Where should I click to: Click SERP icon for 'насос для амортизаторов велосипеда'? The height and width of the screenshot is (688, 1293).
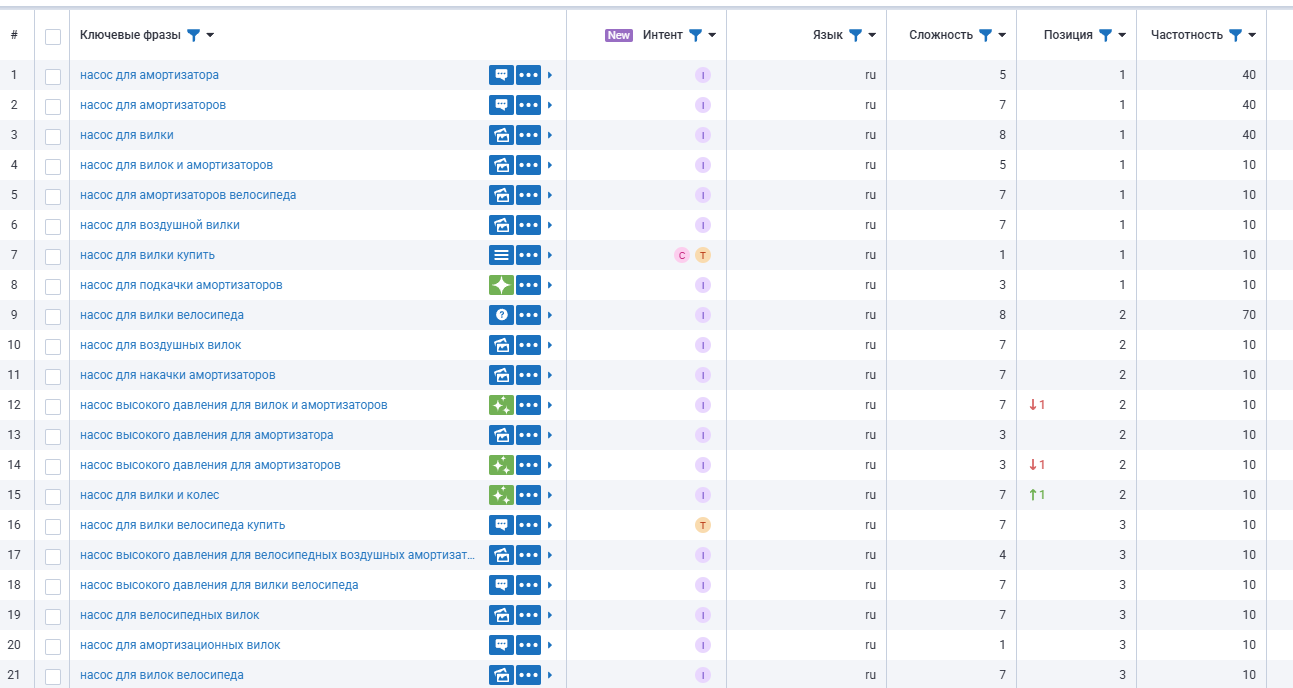(501, 195)
